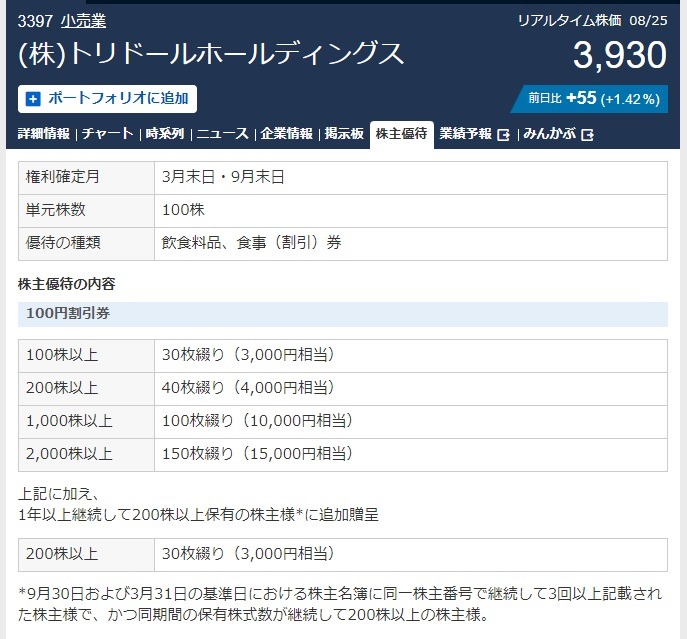Click the footnote starting *9月30日および3月31日
Viewport: 687px width, 639px height.
(340, 604)
